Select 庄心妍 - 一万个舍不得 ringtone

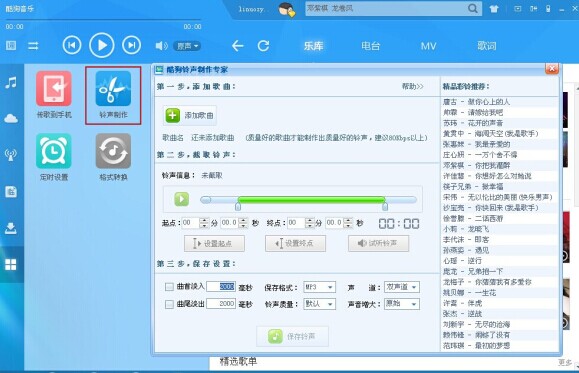(500, 155)
